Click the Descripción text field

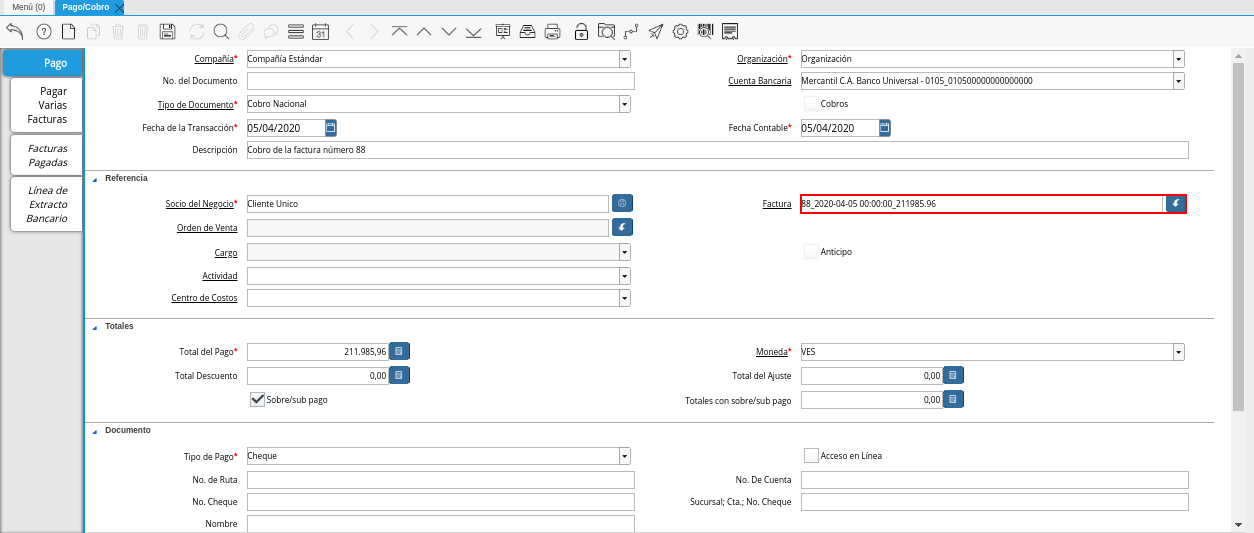tap(717, 150)
